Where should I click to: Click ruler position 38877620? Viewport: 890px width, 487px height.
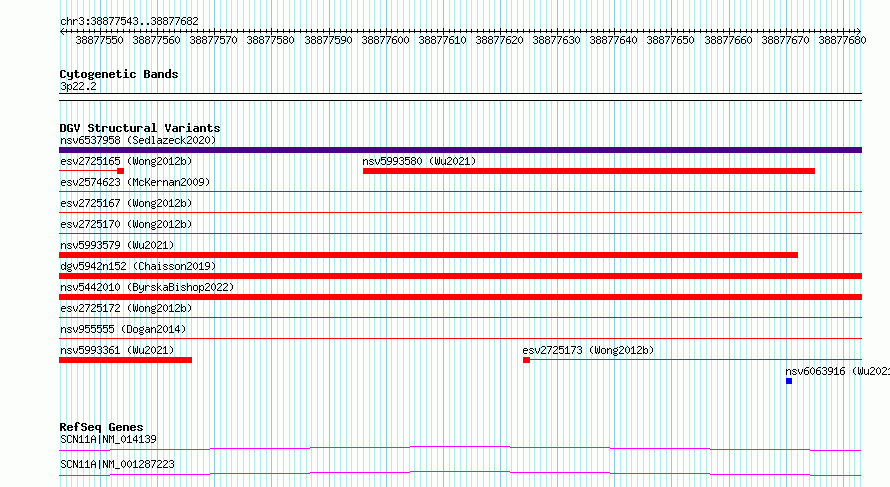[499, 40]
